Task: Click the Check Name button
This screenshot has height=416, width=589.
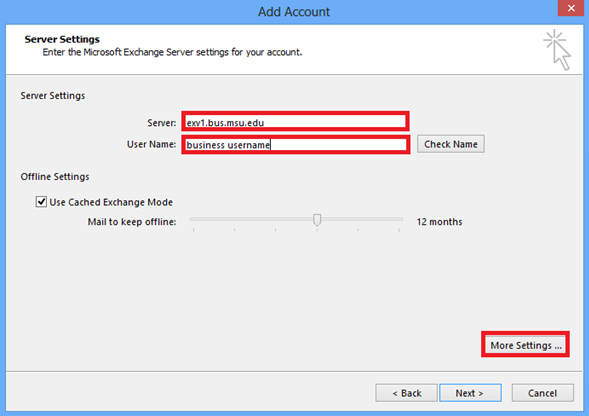Action: click(451, 144)
